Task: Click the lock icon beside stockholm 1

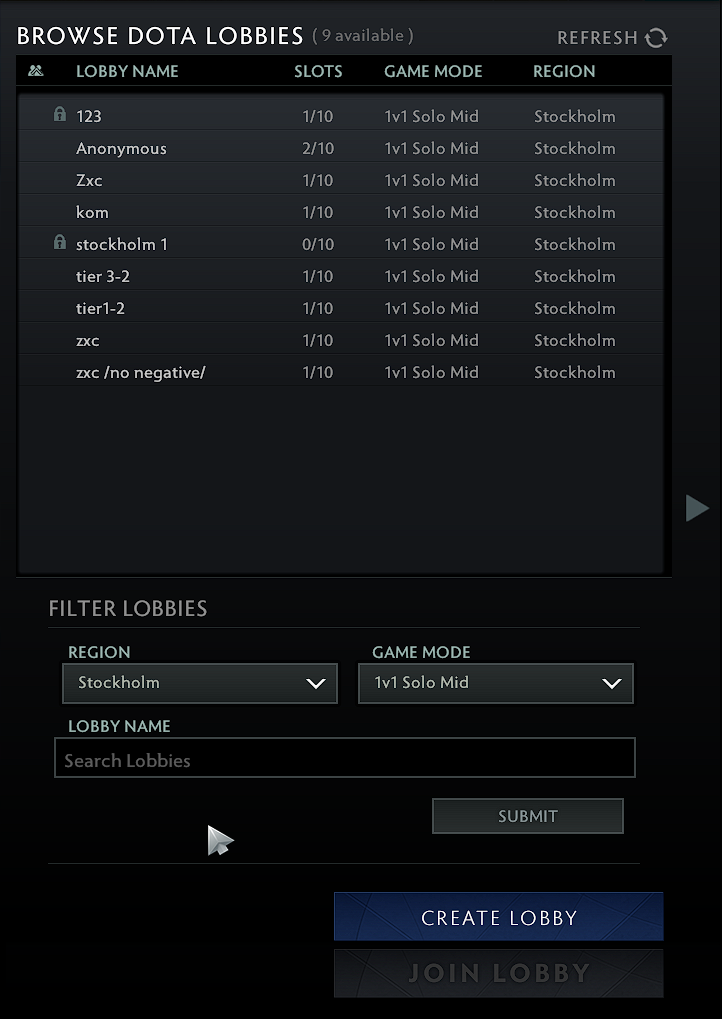Action: [x=59, y=243]
